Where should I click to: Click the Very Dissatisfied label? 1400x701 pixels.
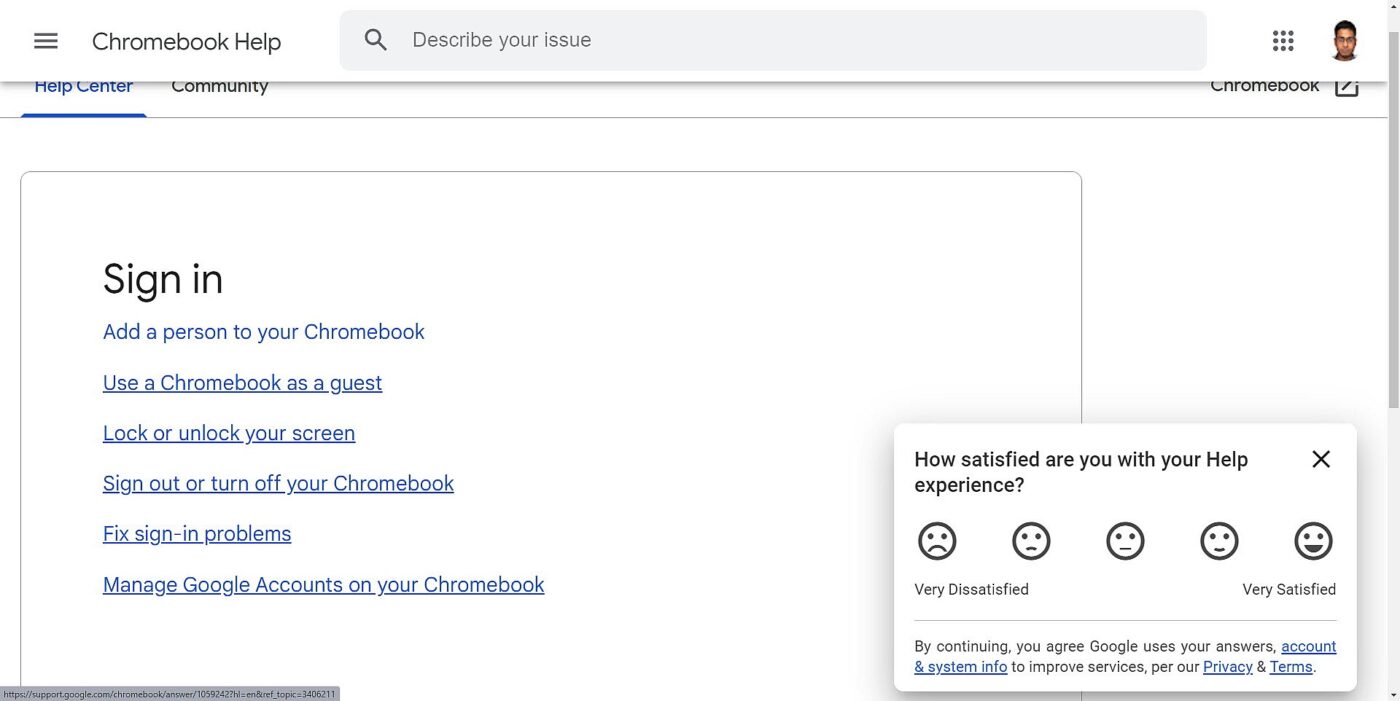coord(971,590)
